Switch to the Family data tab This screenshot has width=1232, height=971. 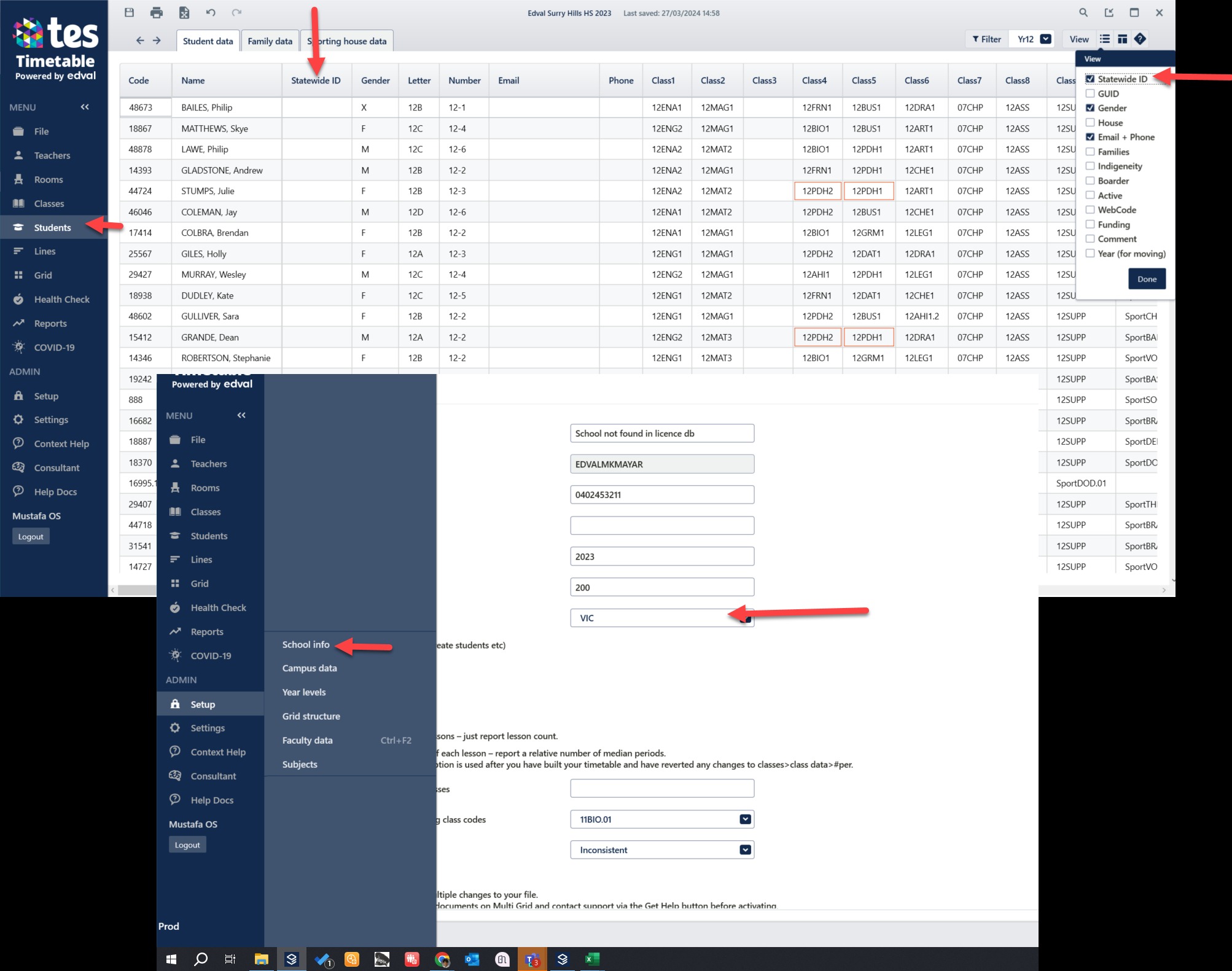270,41
